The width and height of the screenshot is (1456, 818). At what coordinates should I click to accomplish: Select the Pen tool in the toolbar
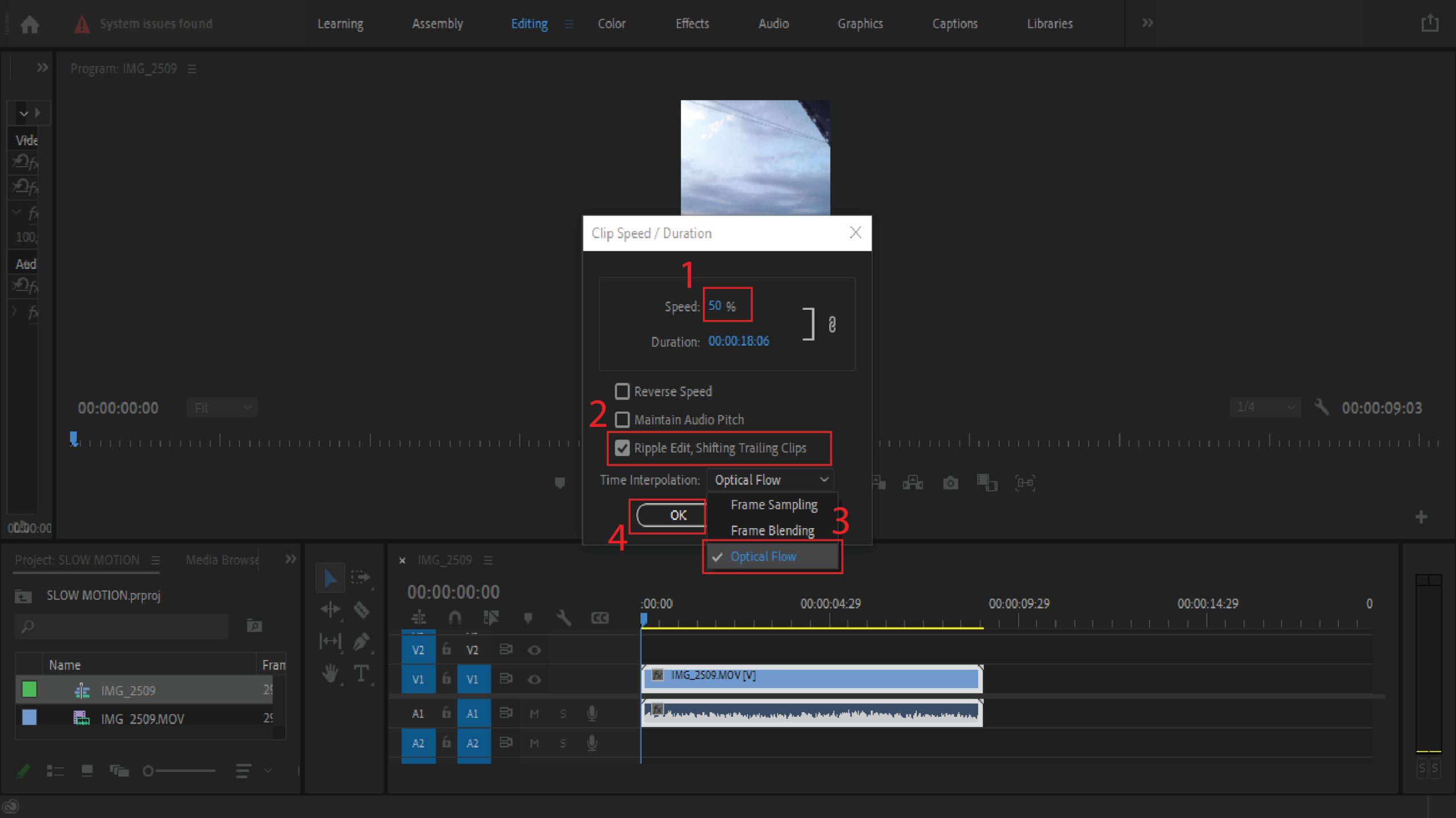[x=361, y=642]
